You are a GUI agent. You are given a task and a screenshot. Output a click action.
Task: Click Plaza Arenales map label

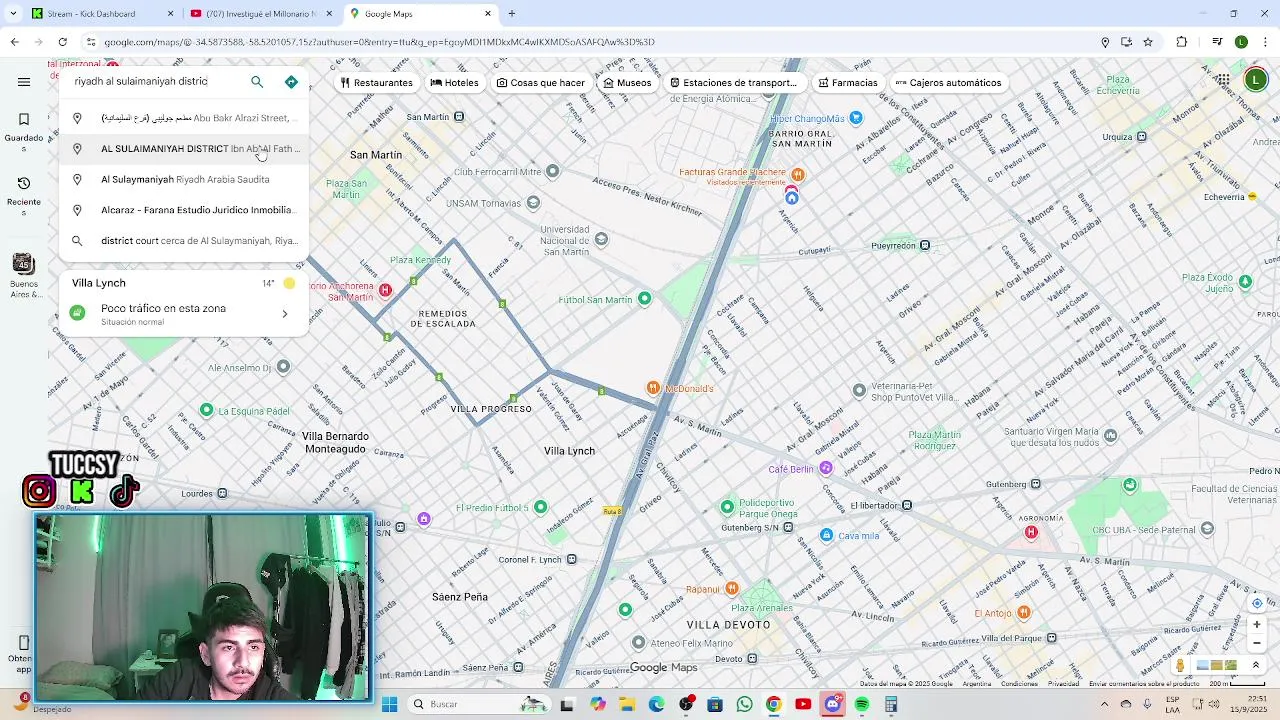pyautogui.click(x=762, y=608)
